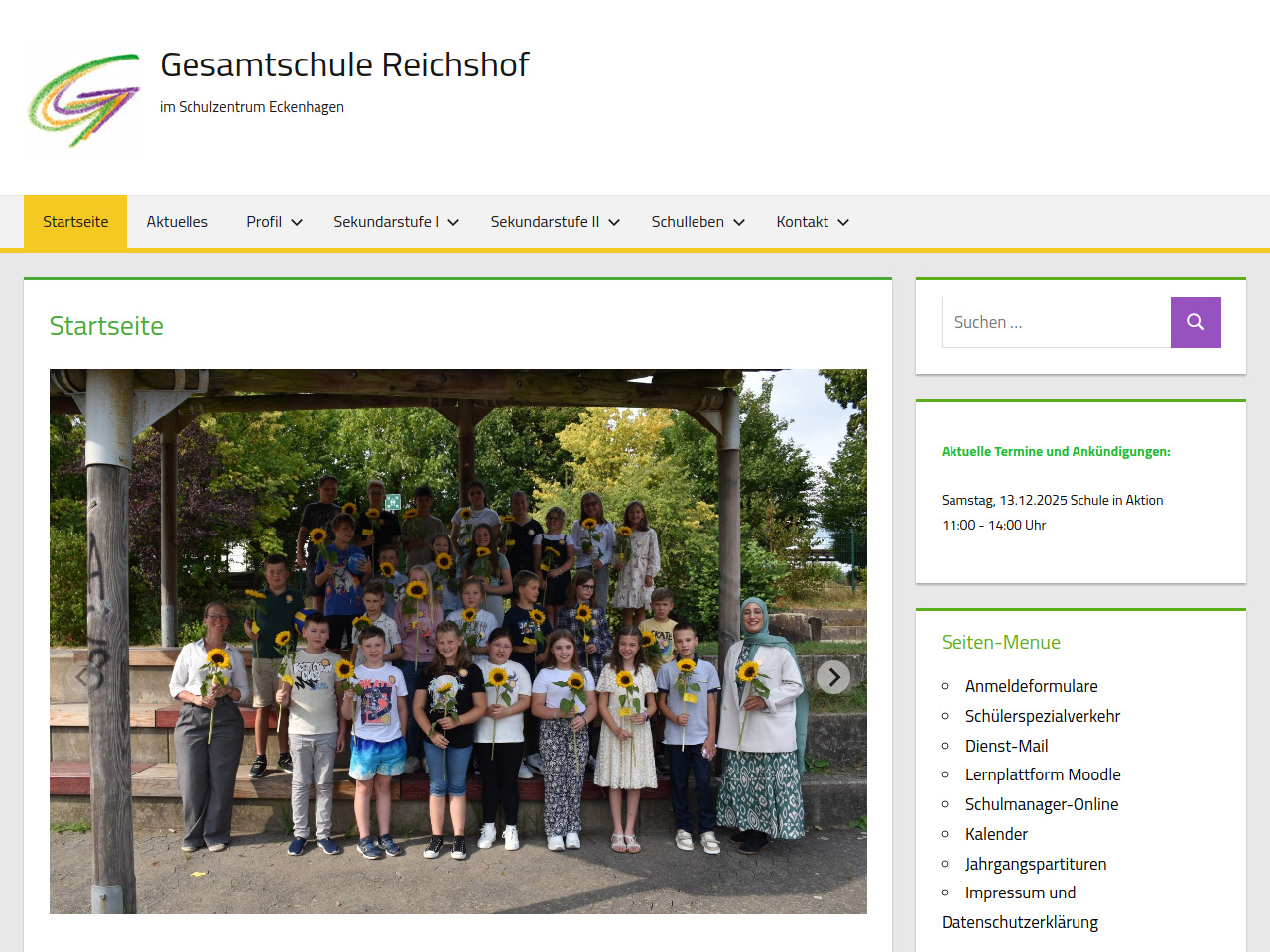Select the Startseite menu item
The height and width of the screenshot is (952, 1270).
pos(75,222)
